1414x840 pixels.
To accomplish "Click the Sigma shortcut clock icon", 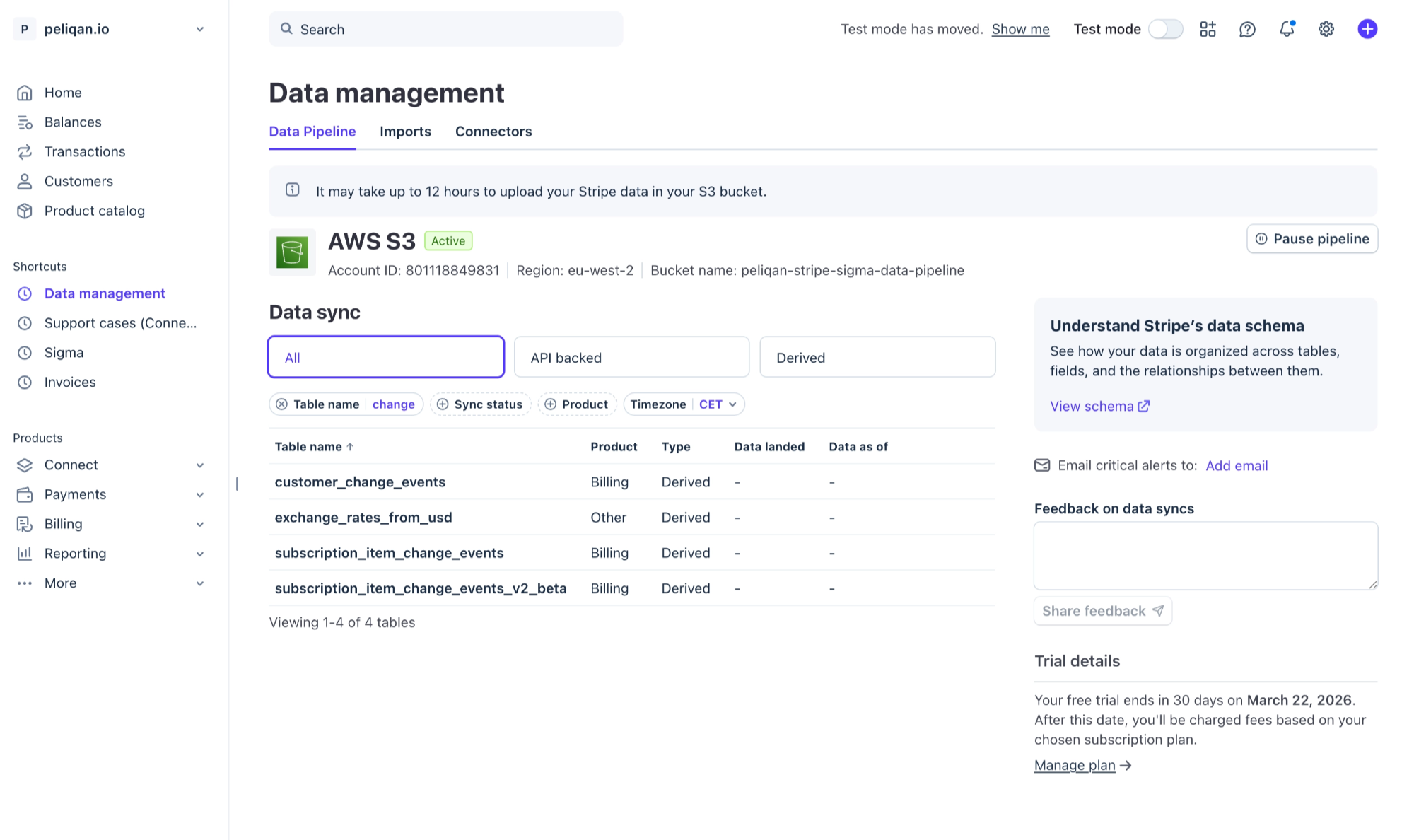I will click(25, 353).
